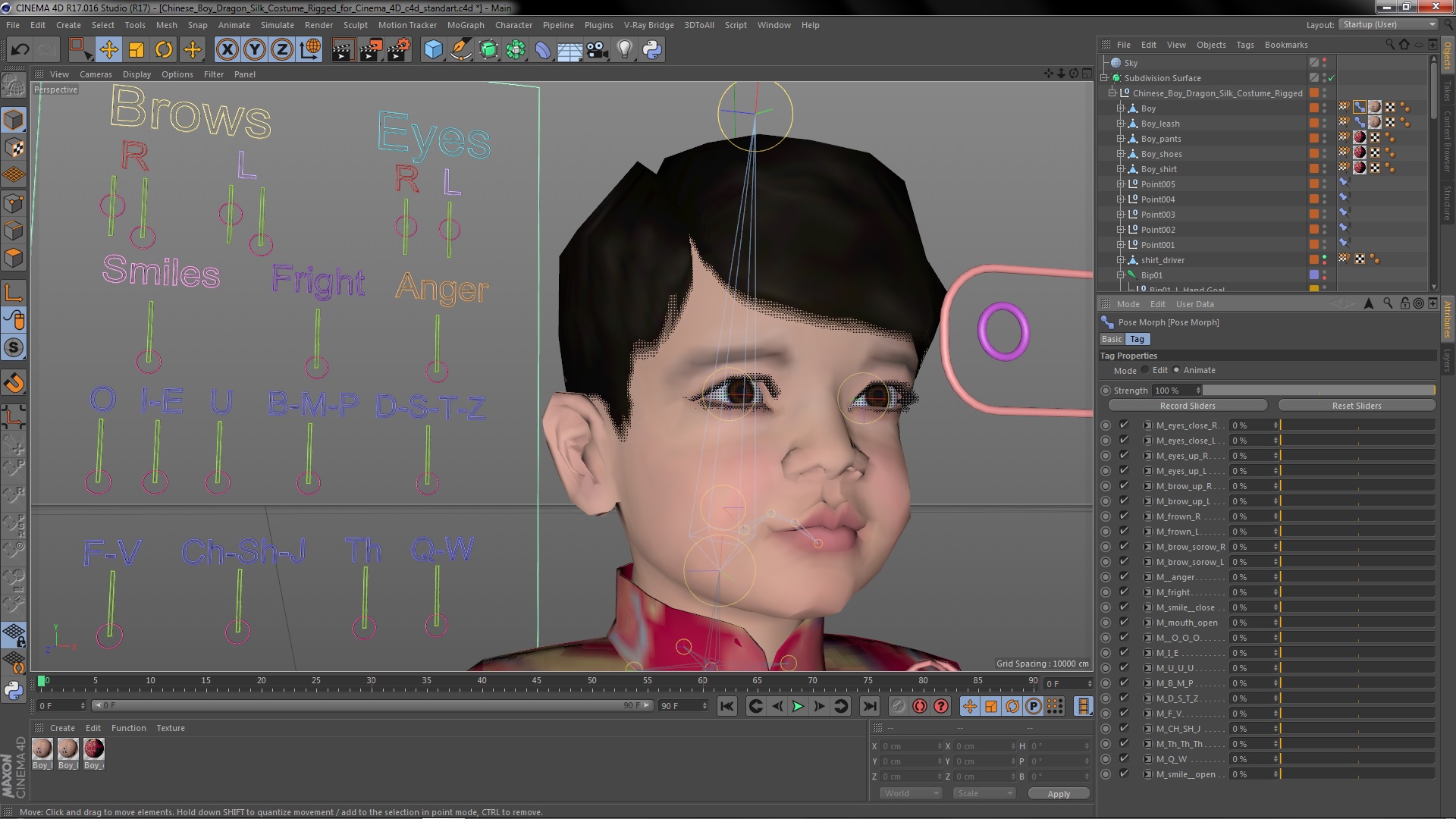The width and height of the screenshot is (1456, 819).
Task: Add a light object via bulb icon
Action: tap(624, 50)
